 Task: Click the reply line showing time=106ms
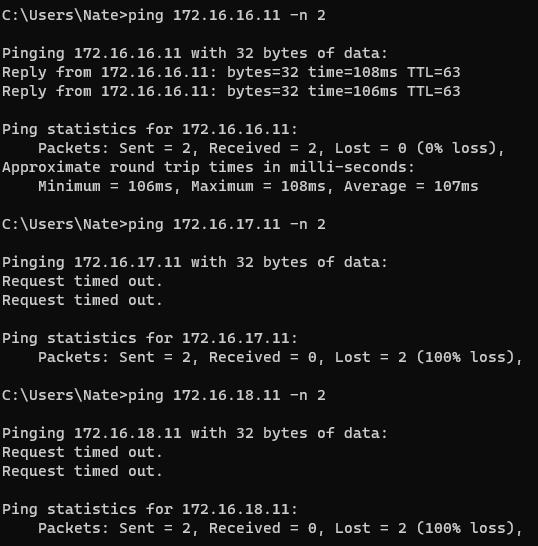click(x=231, y=92)
